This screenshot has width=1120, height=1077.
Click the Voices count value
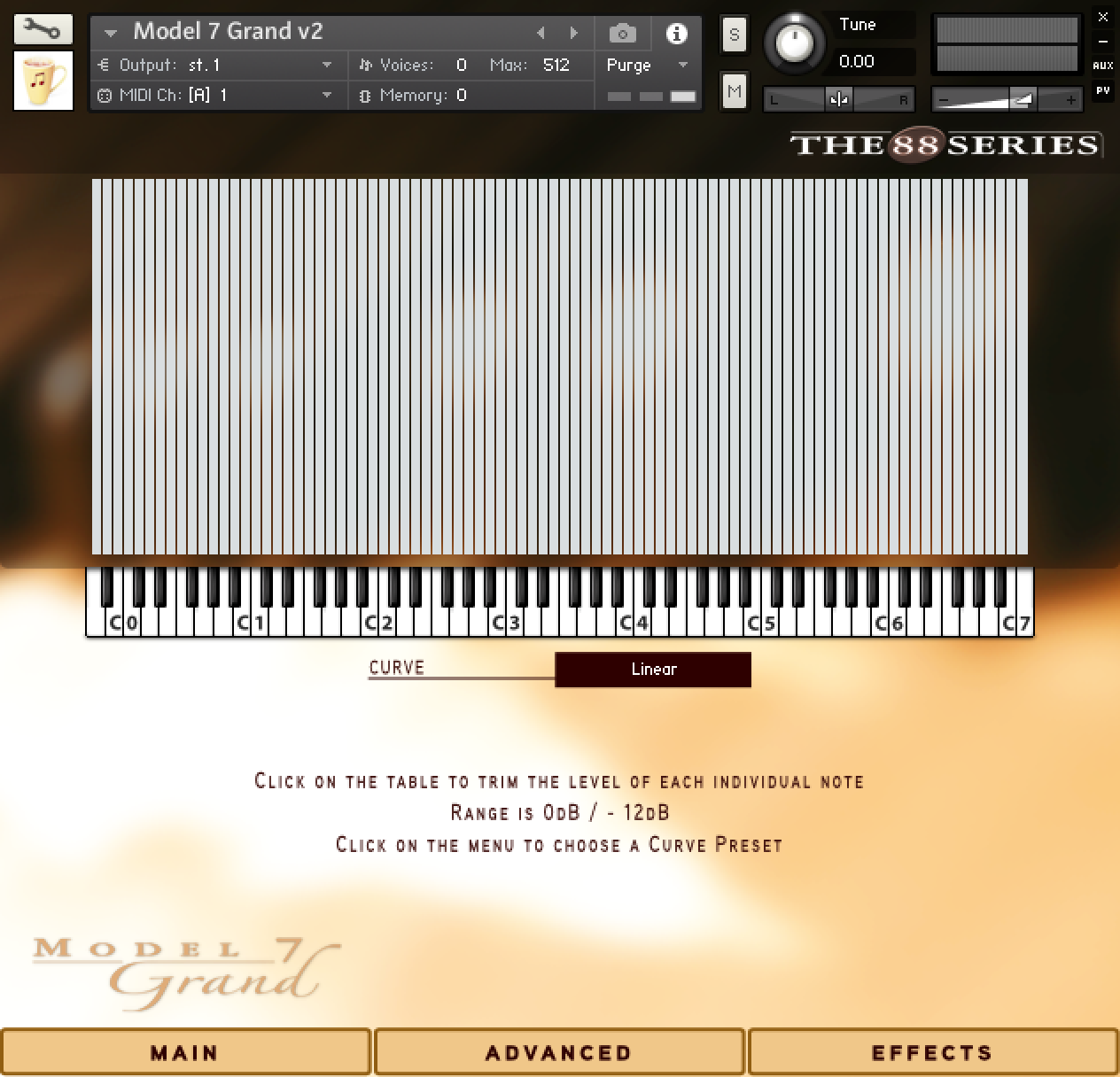coord(461,65)
